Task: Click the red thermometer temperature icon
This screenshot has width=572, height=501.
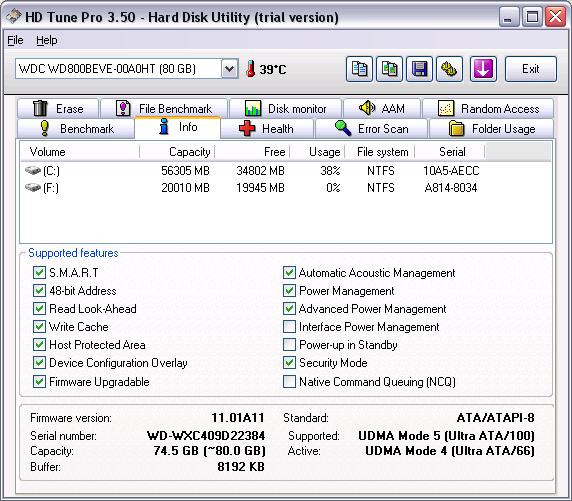Action: pyautogui.click(x=251, y=69)
